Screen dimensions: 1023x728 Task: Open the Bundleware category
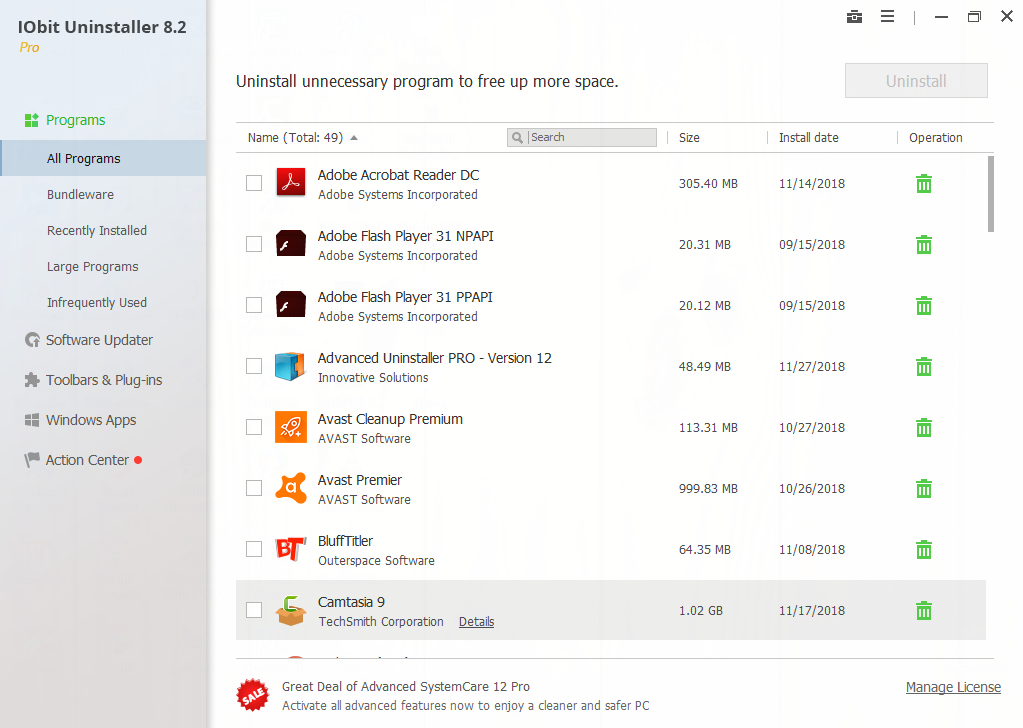click(80, 194)
